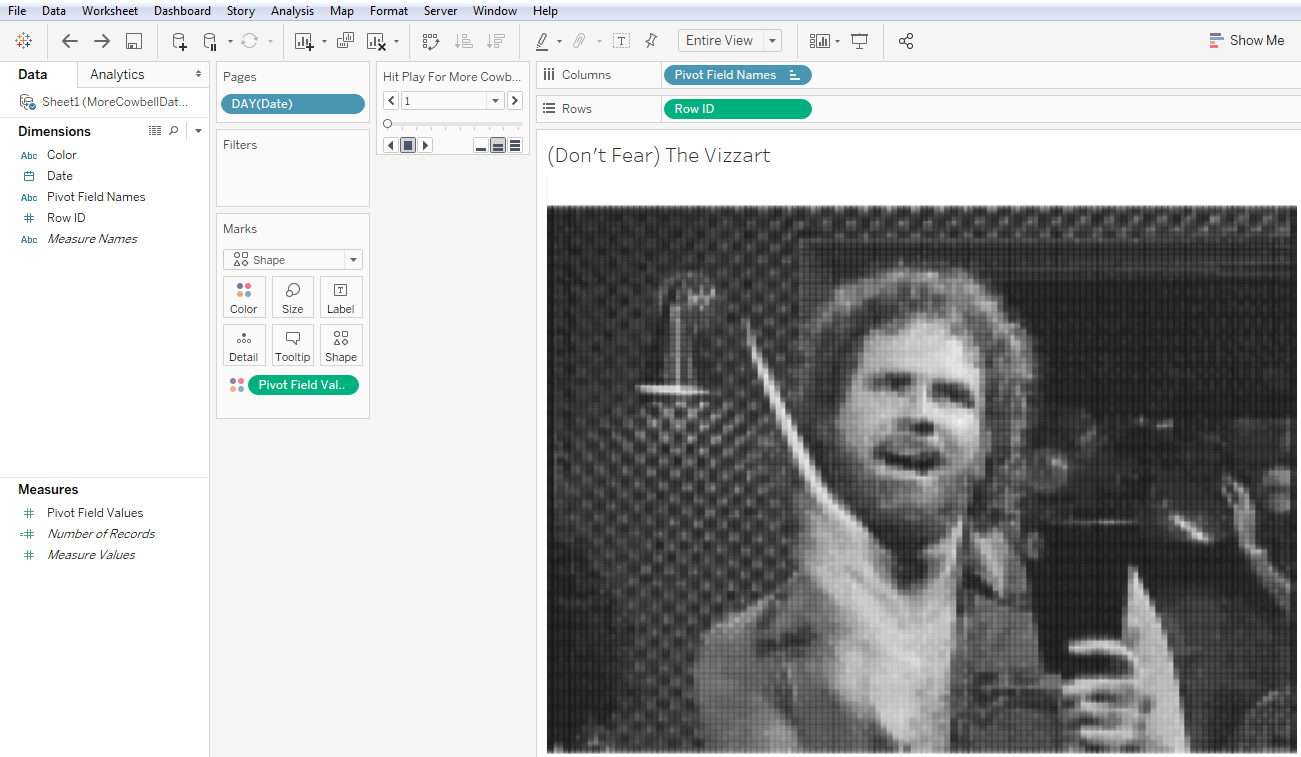Click the Show Me button
Screen dimensions: 1301x757
1246,41
